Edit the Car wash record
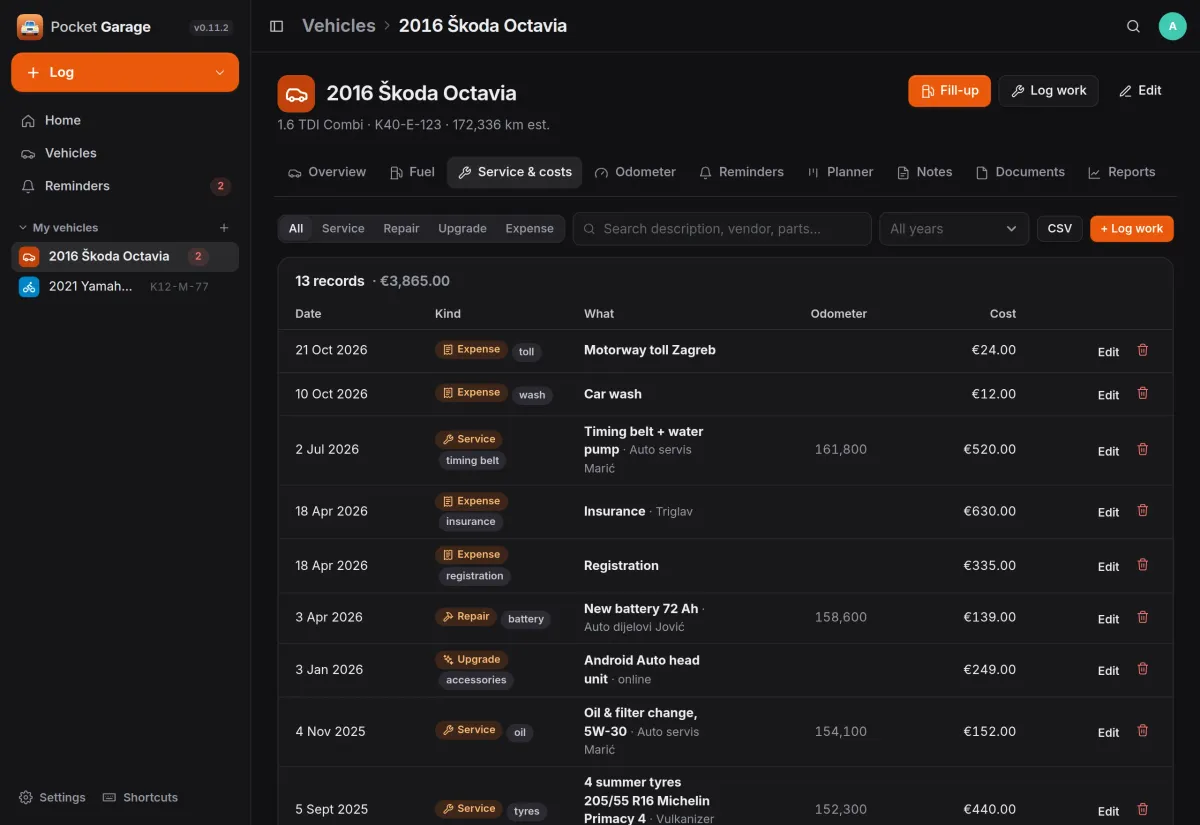 [1108, 395]
